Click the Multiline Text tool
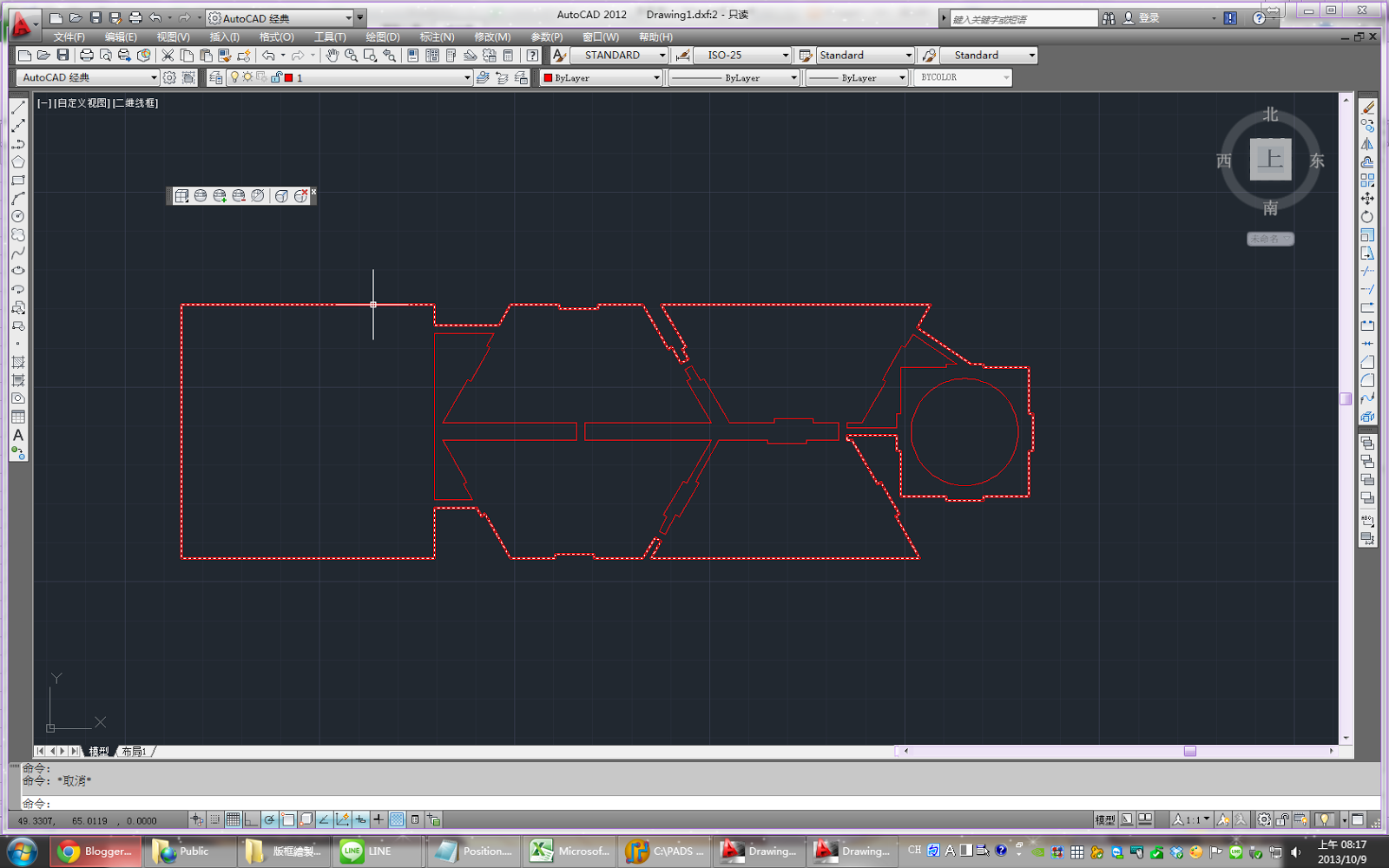The height and width of the screenshot is (868, 1389). click(18, 435)
